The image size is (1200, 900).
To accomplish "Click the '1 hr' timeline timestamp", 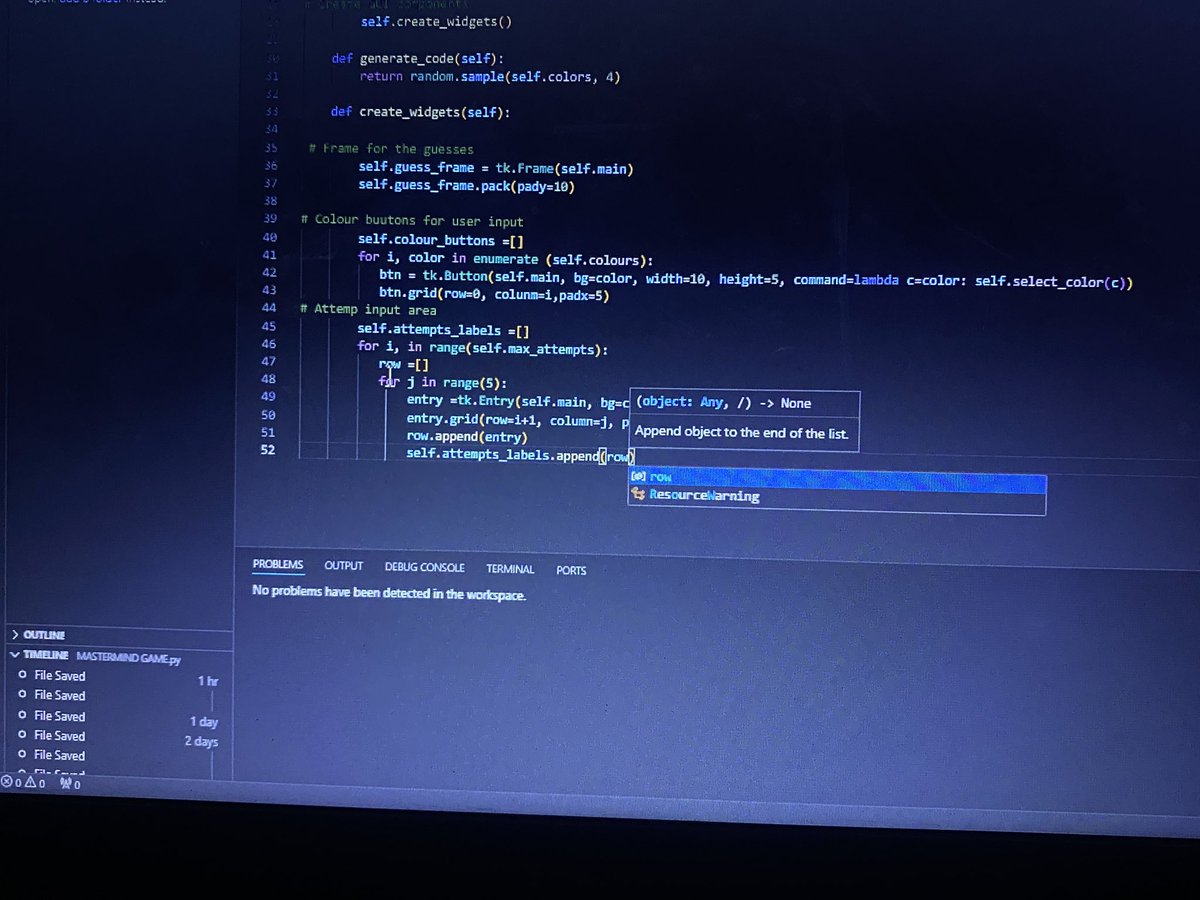I will click(x=208, y=681).
